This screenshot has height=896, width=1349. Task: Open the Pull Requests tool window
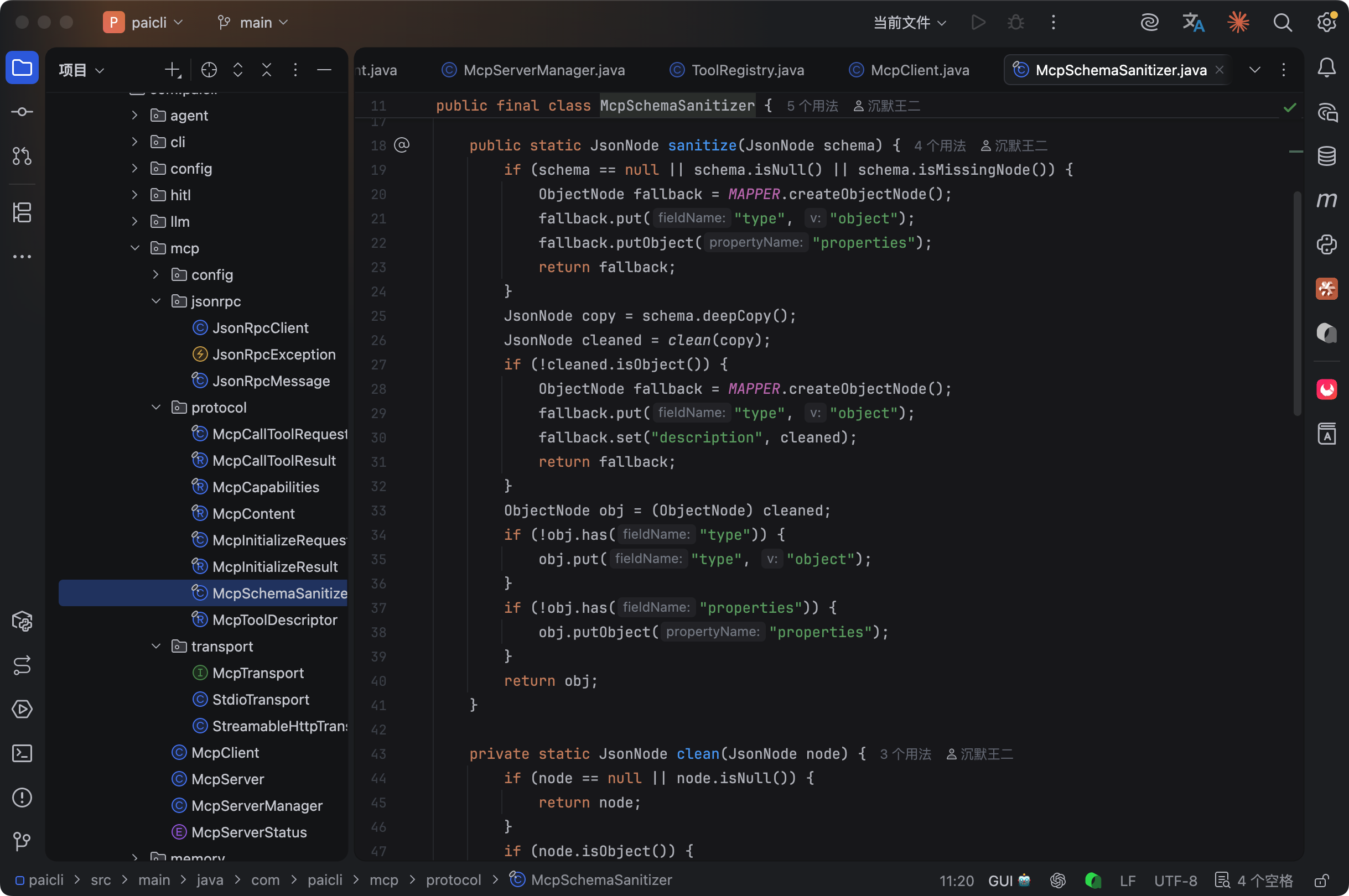click(22, 156)
